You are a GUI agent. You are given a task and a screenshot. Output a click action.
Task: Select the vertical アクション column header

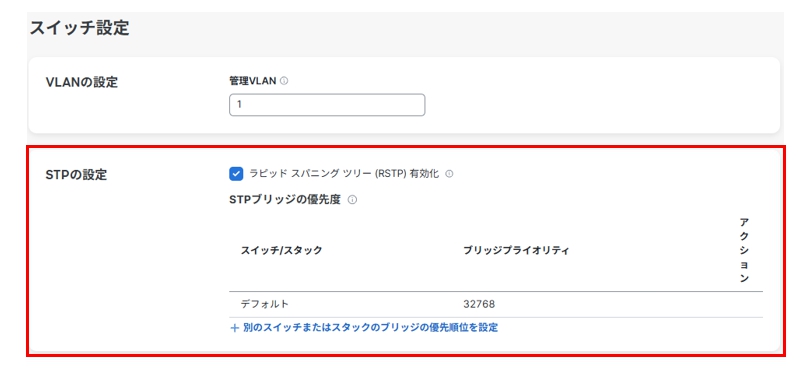click(x=744, y=250)
